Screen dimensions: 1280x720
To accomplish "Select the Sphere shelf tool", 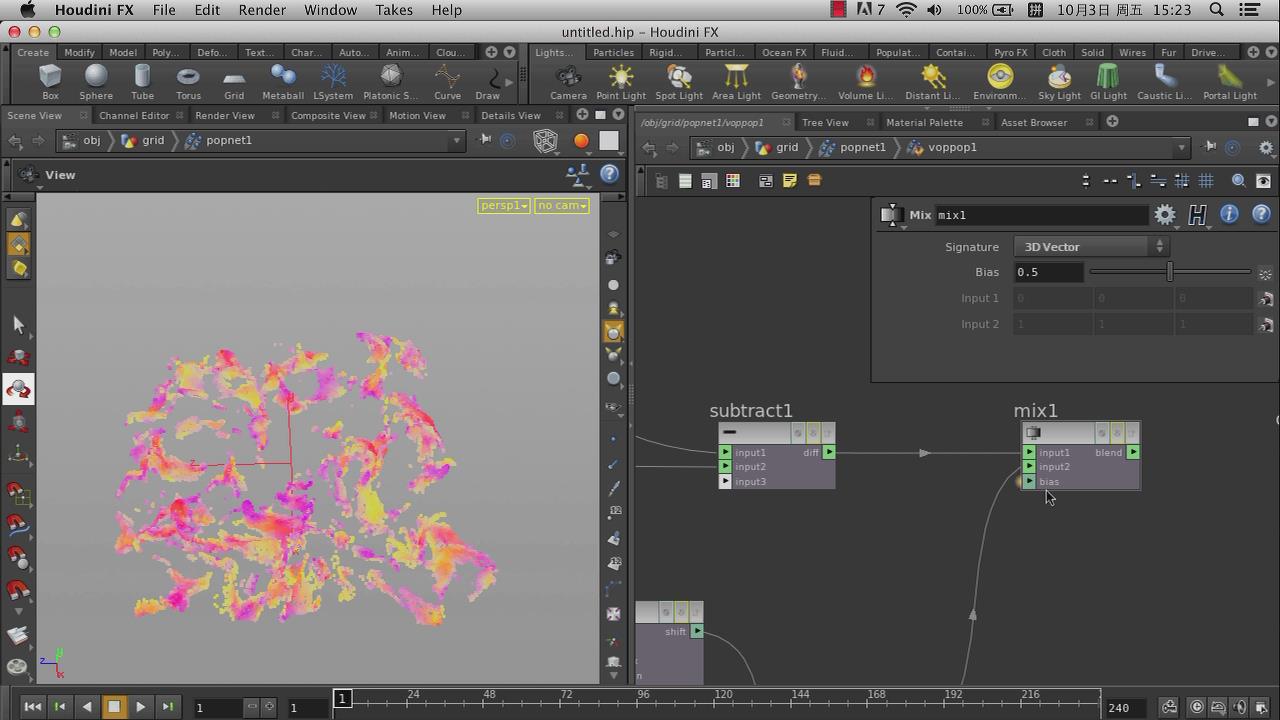I will [x=96, y=81].
